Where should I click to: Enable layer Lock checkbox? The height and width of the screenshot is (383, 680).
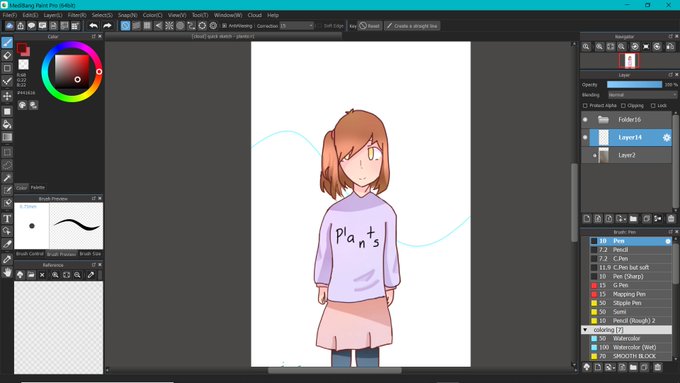point(653,105)
